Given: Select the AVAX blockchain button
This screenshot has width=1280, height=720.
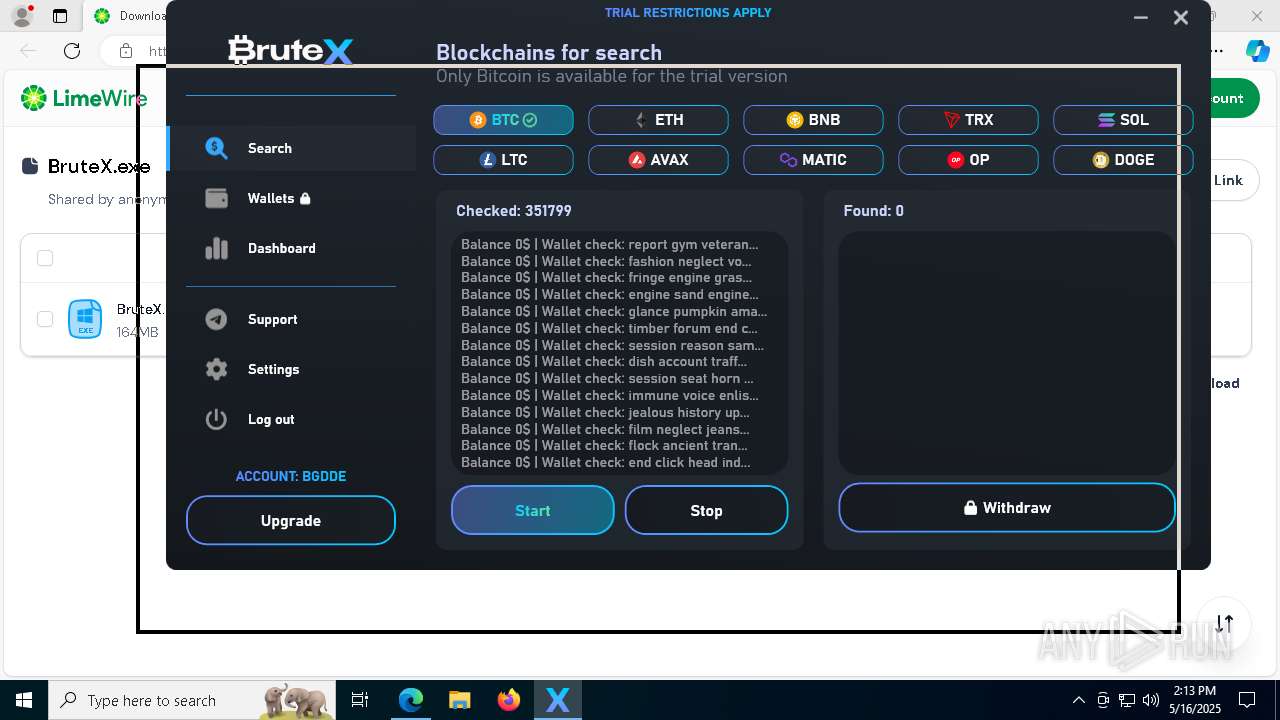Looking at the screenshot, I should click(x=658, y=160).
